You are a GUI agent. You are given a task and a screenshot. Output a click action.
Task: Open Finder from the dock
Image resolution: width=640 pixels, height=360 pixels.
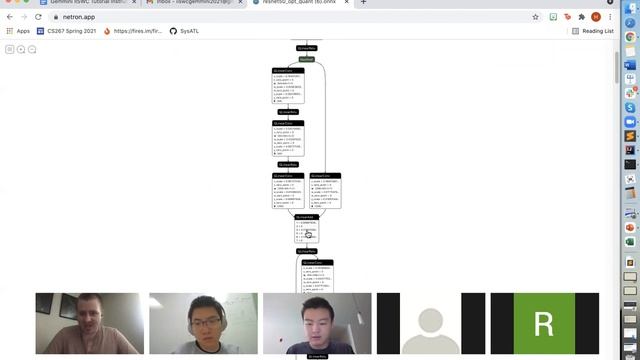point(630,8)
